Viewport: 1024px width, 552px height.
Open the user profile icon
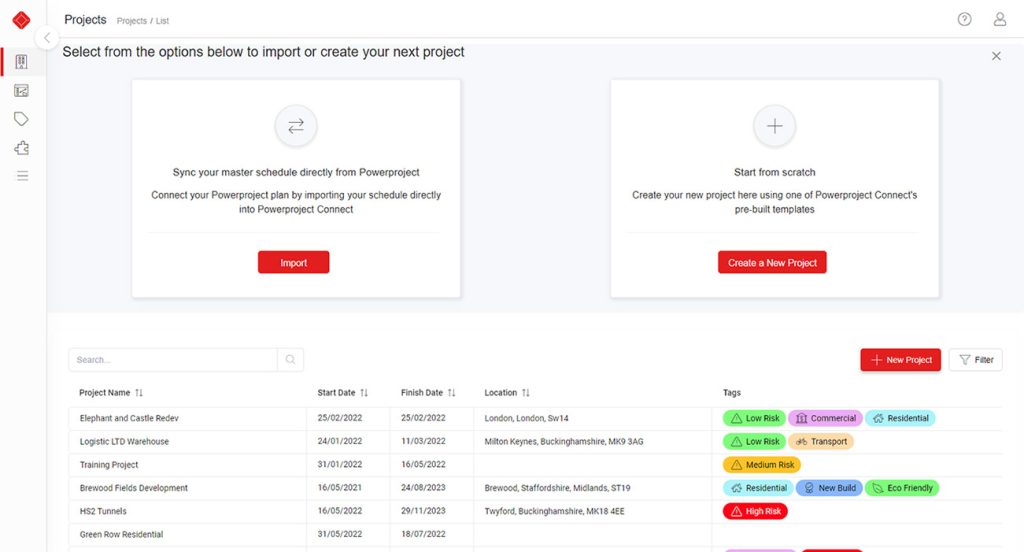[999, 19]
